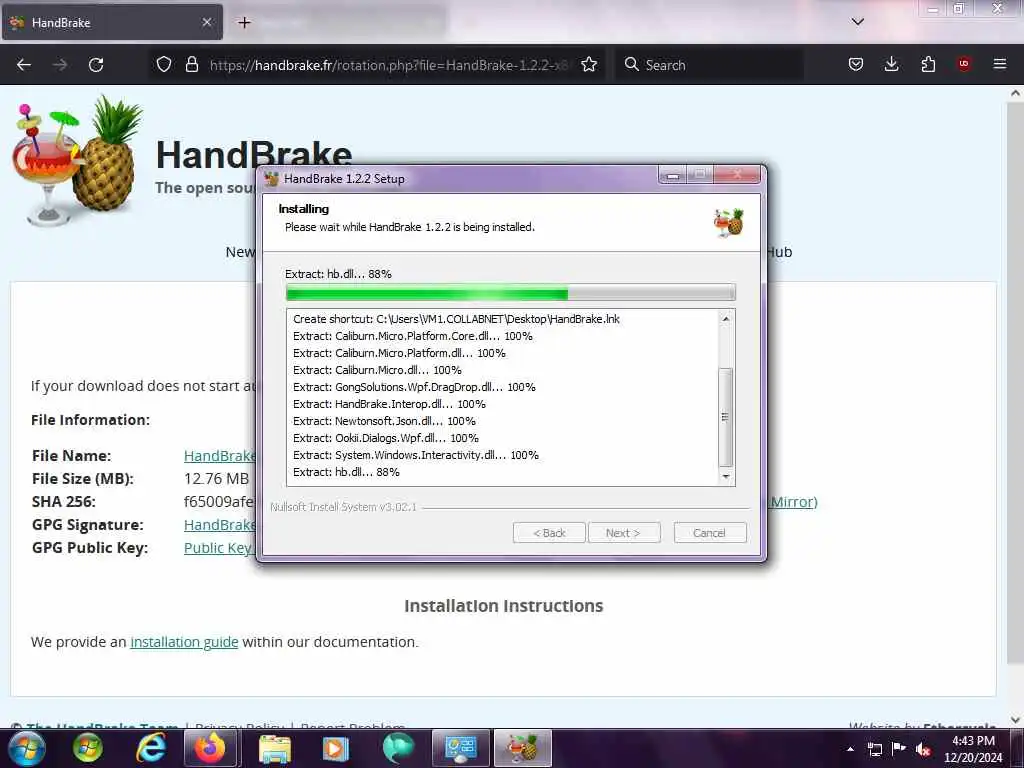This screenshot has height=768, width=1024.
Task: Open File Explorer folder taskbar icon
Action: coord(274,748)
